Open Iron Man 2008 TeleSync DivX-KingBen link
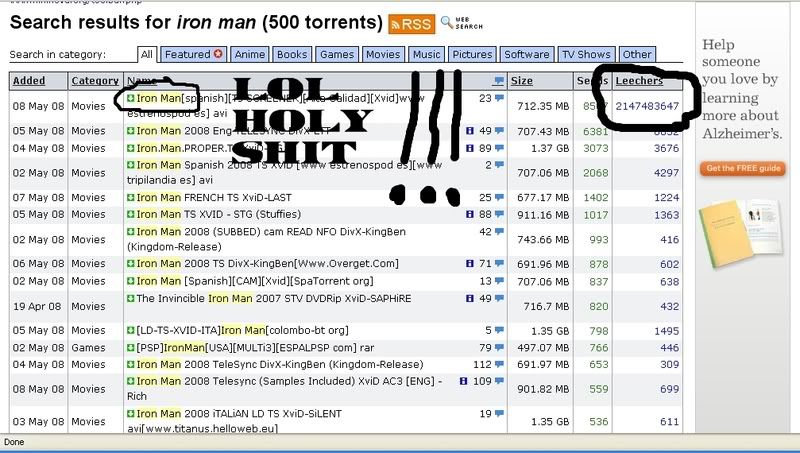Viewport: 800px width, 453px height. pyautogui.click(x=280, y=365)
